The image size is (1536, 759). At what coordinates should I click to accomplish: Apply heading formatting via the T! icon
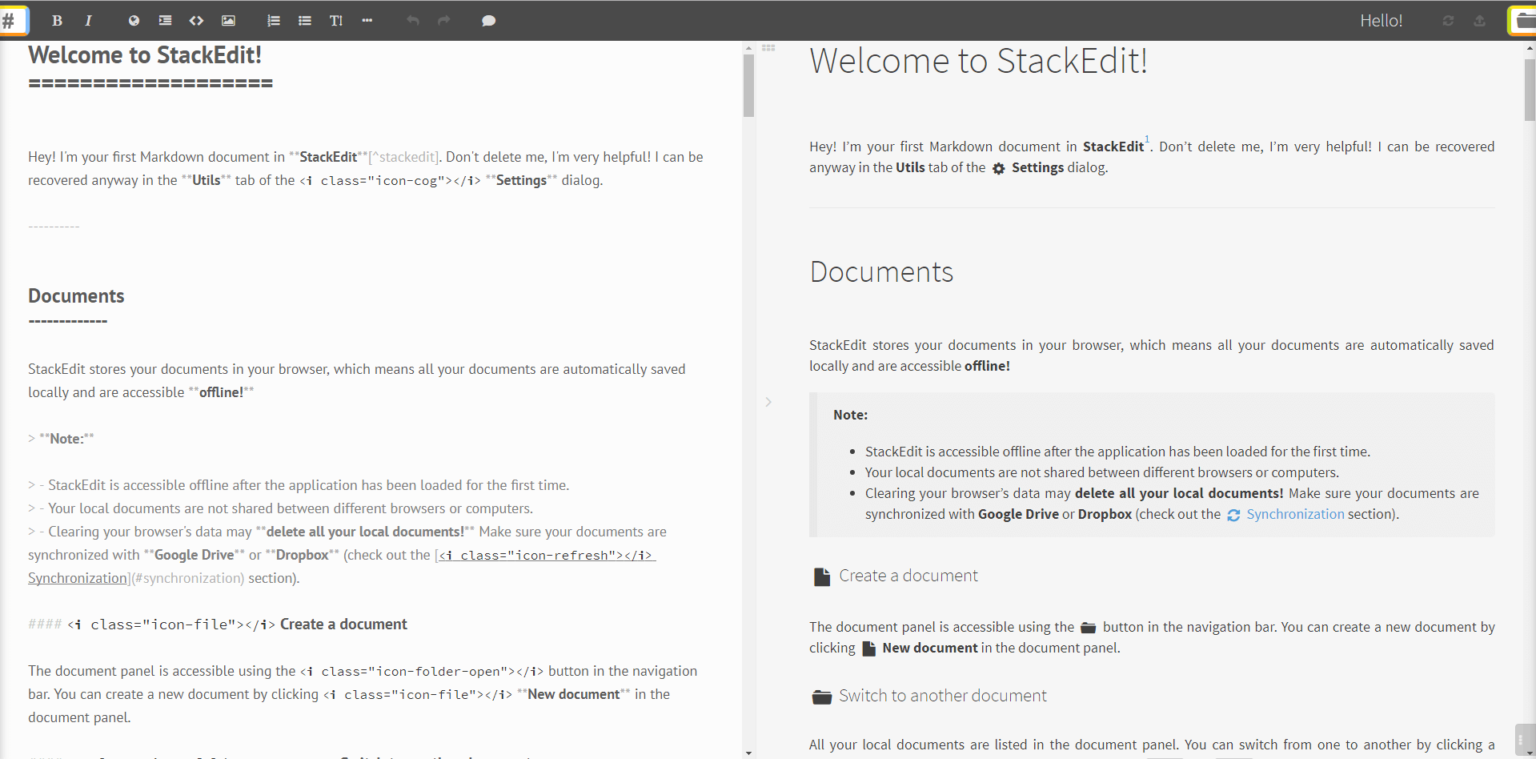click(336, 20)
